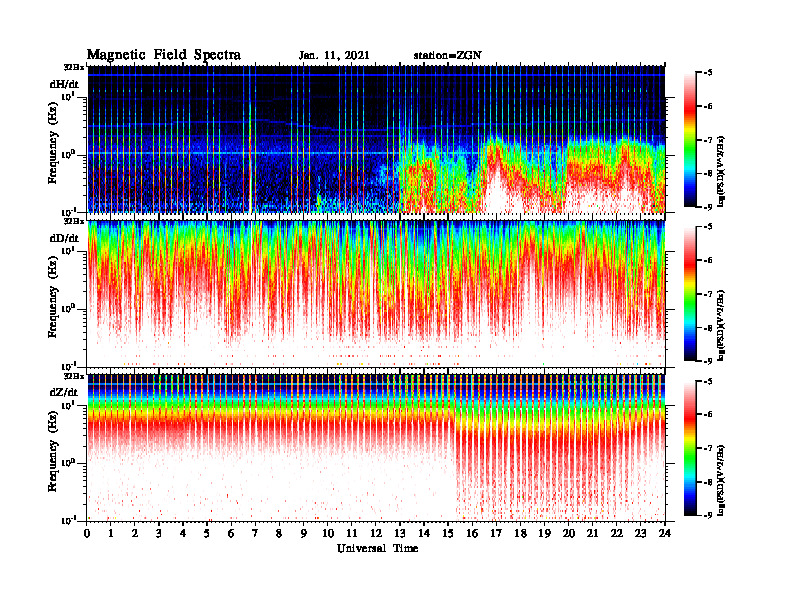Select the dZ/dt panel label

coord(64,392)
